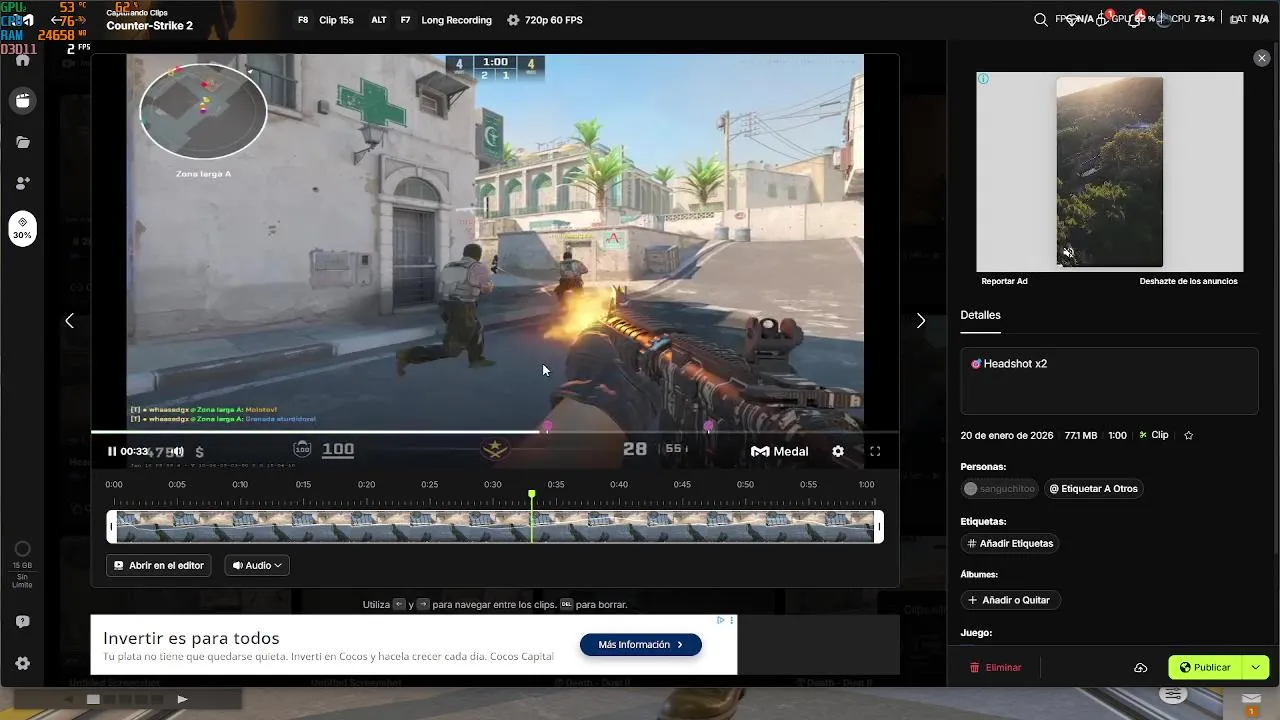Click the Invertir es para todos ad banner
Viewport: 1280px width, 720px height.
click(x=414, y=645)
